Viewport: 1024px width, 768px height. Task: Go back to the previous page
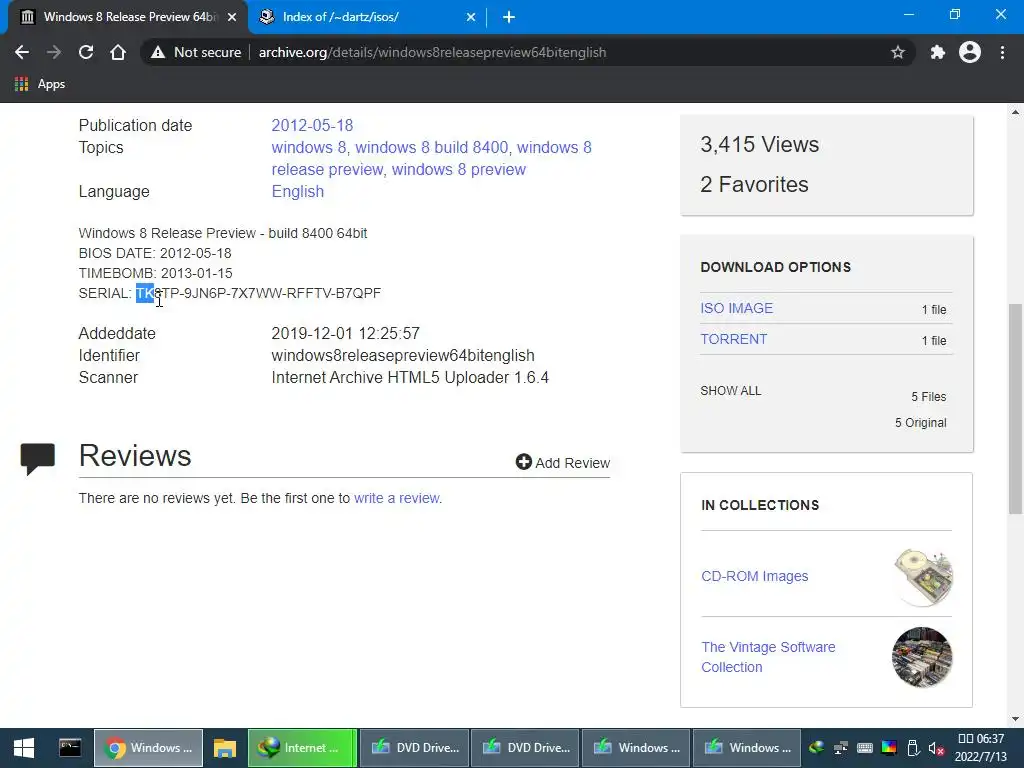pyautogui.click(x=22, y=52)
